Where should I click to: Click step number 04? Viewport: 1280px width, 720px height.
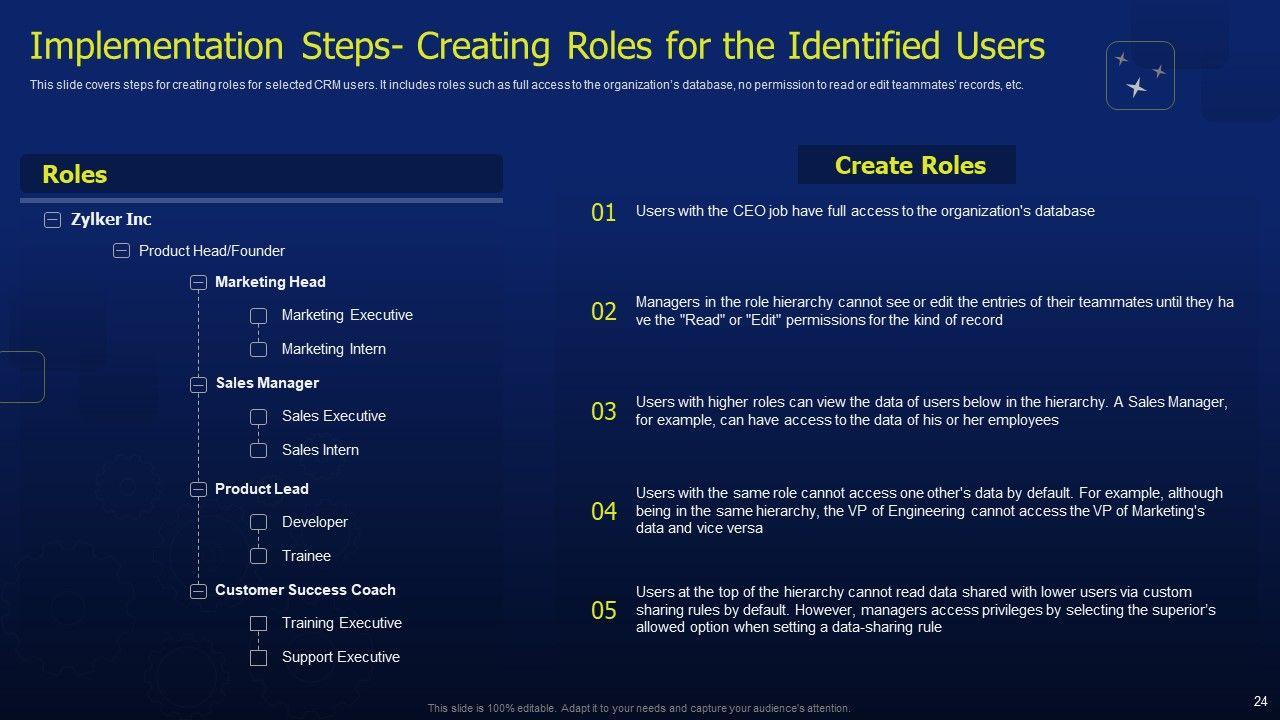tap(604, 512)
